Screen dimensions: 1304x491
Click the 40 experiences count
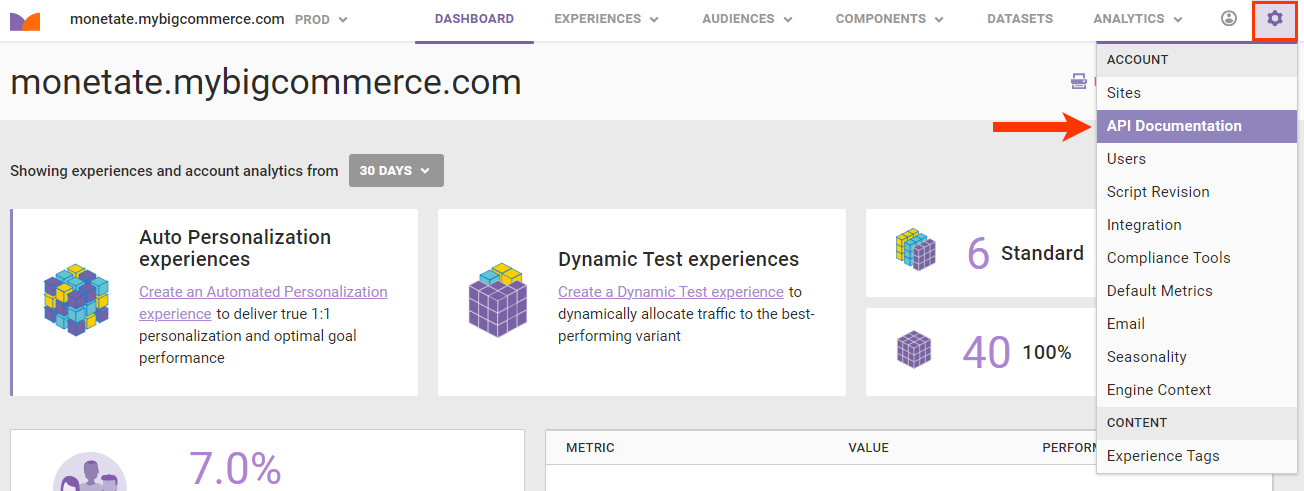coord(986,352)
